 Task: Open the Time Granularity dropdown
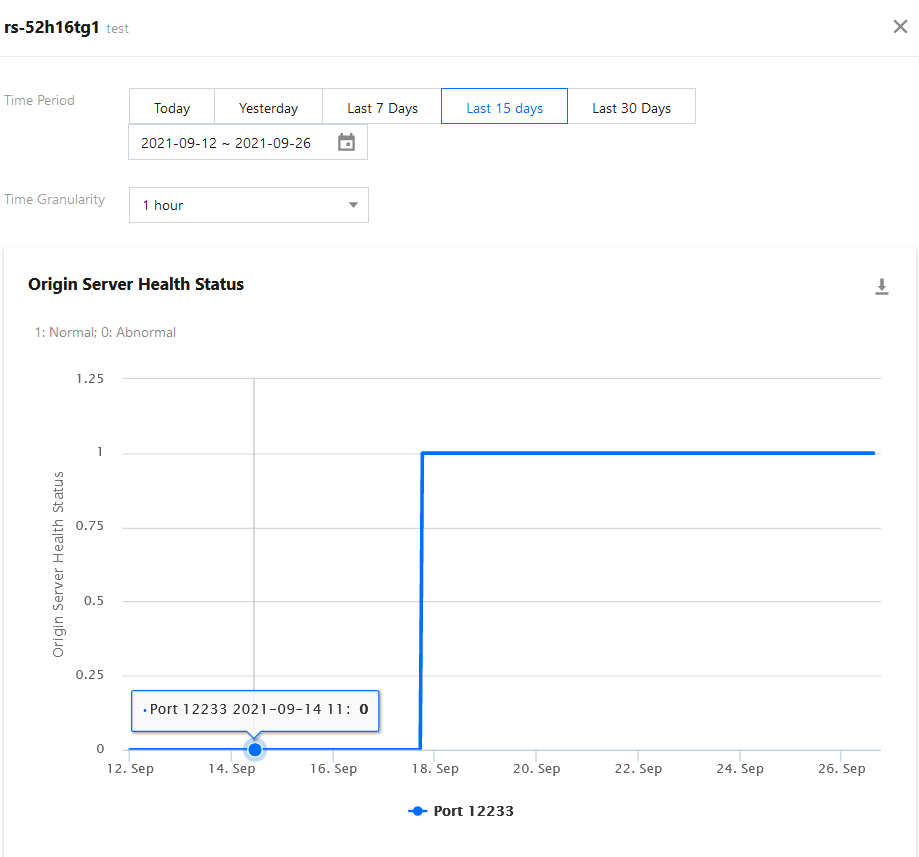[248, 205]
